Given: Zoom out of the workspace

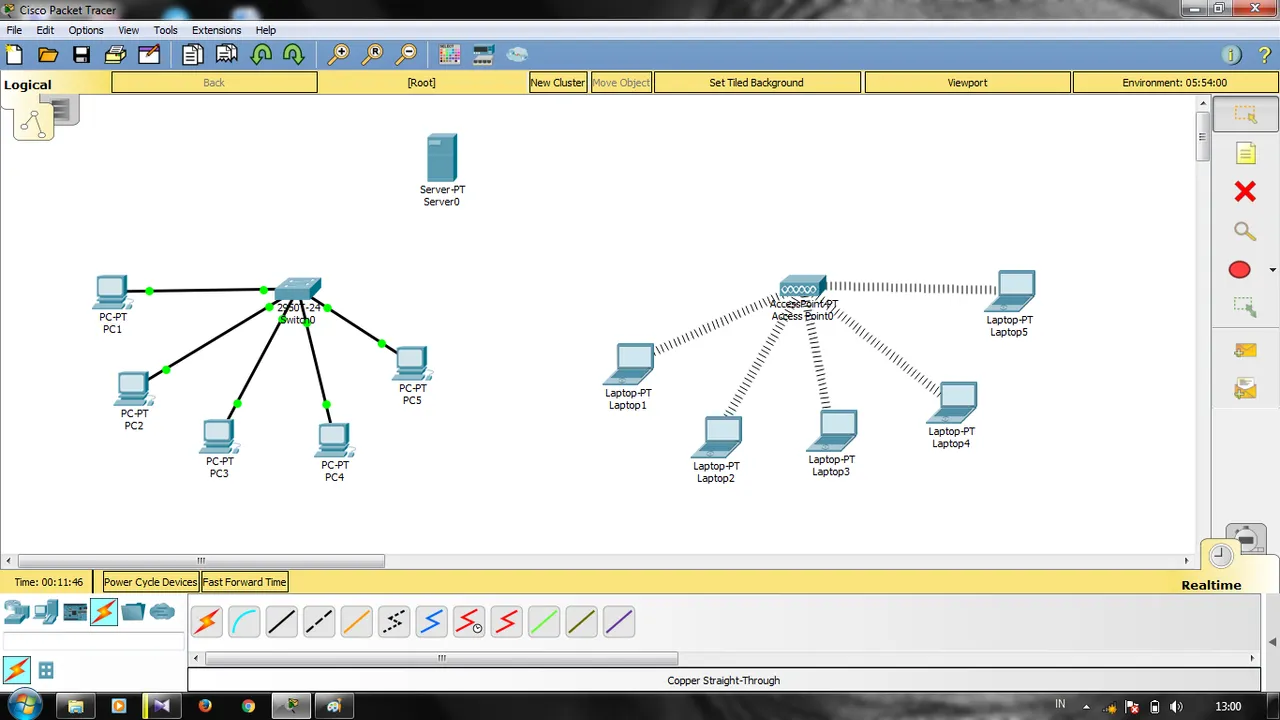Looking at the screenshot, I should click(x=407, y=54).
